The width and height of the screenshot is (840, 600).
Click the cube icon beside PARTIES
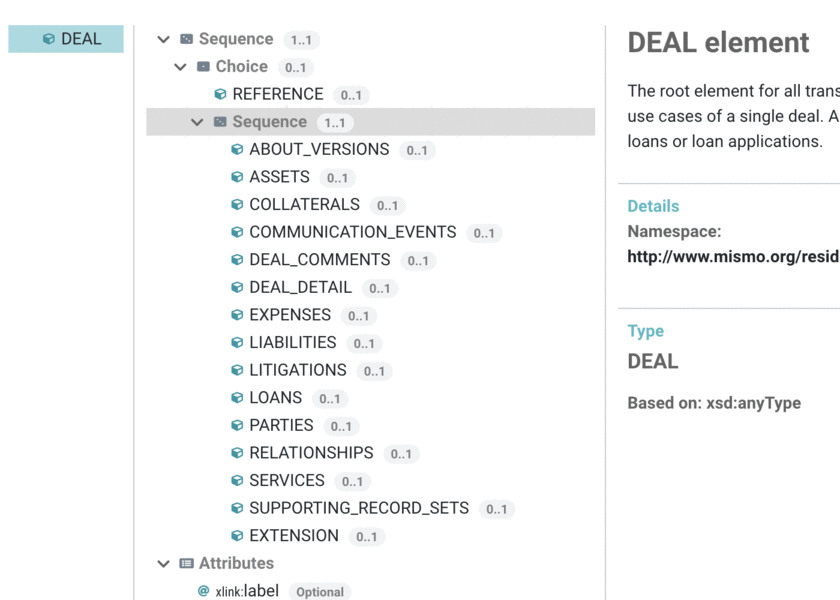pyautogui.click(x=236, y=425)
